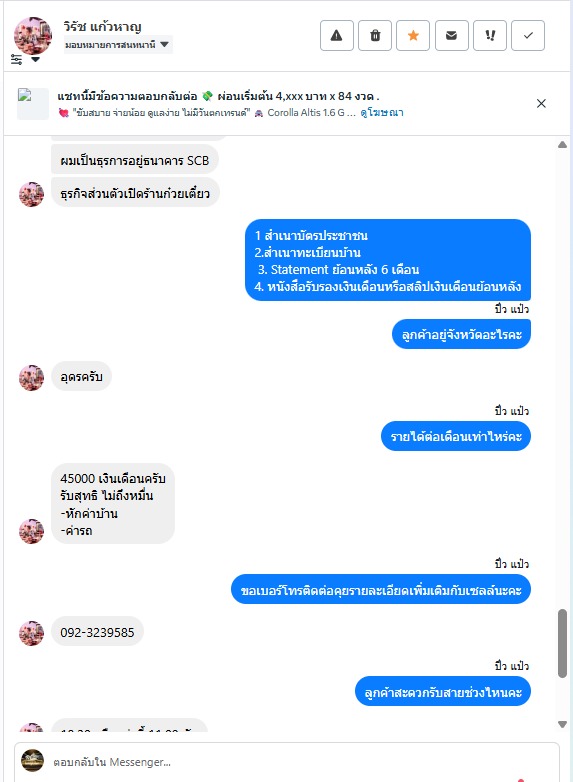The image size is (573, 782).
Task: Mark conversation unread with envelope icon
Action: [x=451, y=35]
